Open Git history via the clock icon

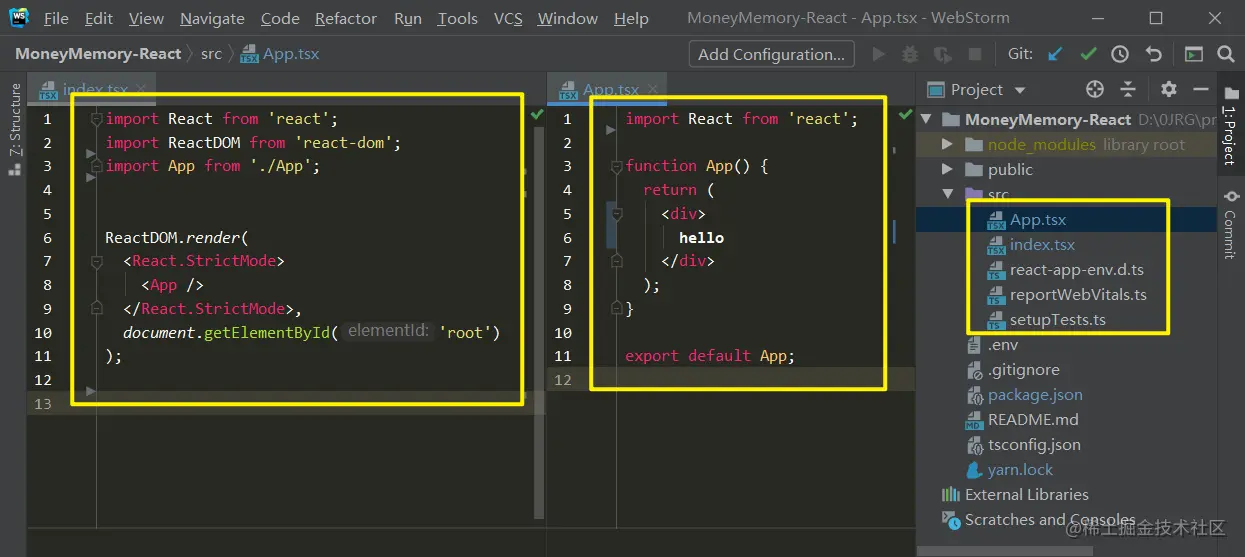(1120, 54)
